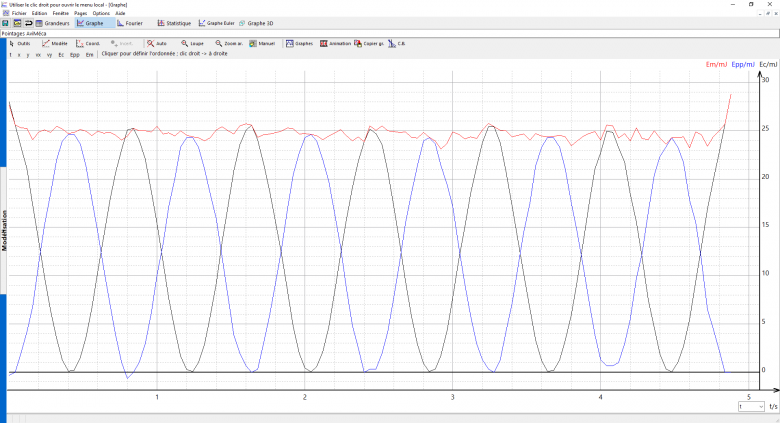Expand the Modélisation side panel
Image resolution: width=780 pixels, height=423 pixels.
click(x=3, y=230)
